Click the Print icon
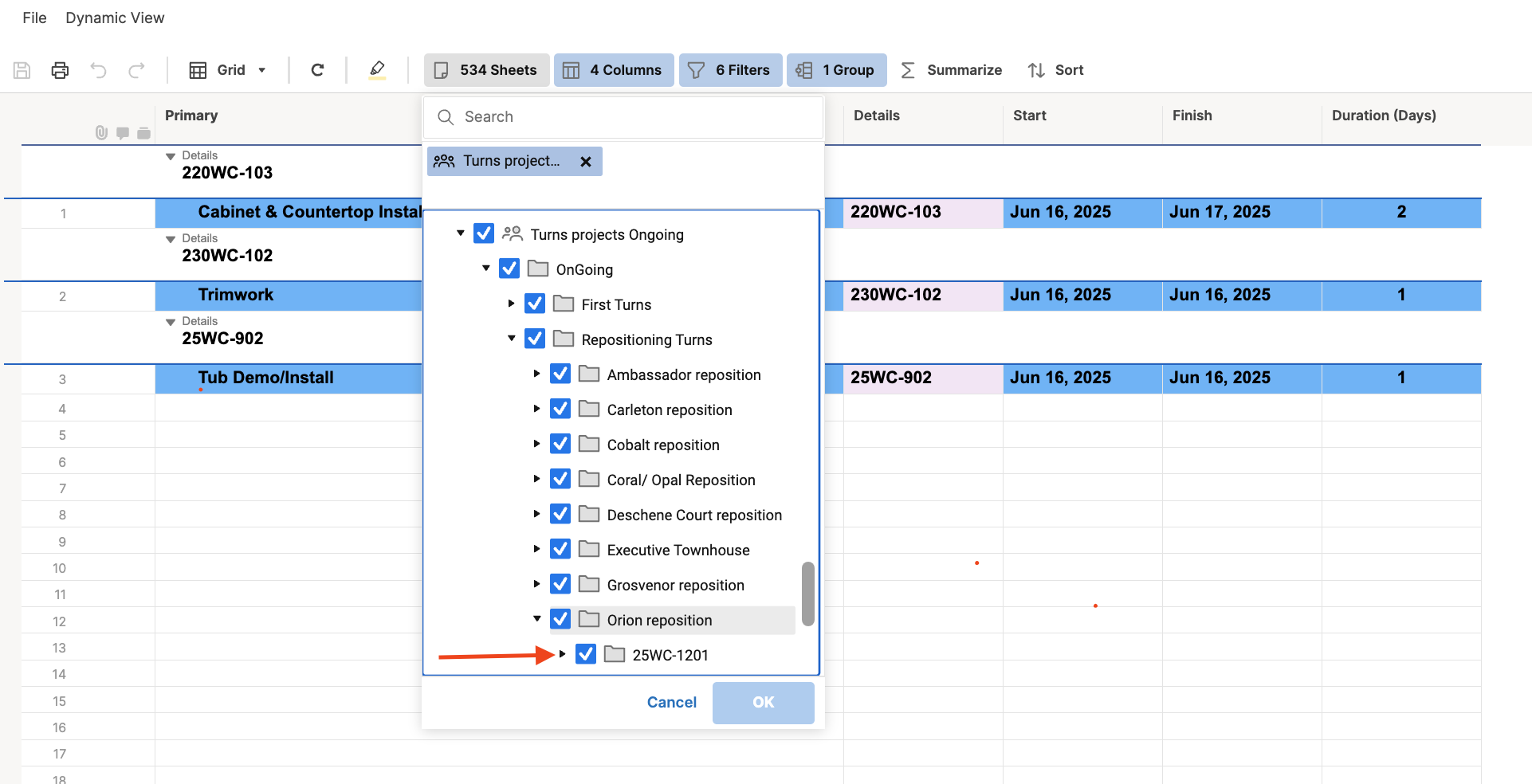This screenshot has height=784, width=1532. [60, 70]
